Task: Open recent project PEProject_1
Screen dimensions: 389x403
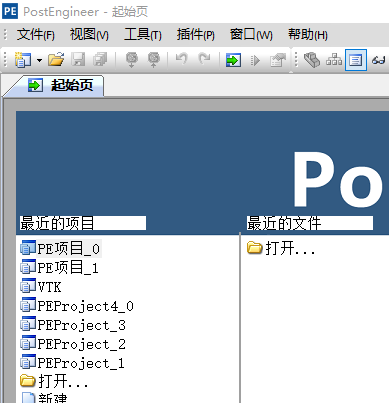Action: click(73, 363)
